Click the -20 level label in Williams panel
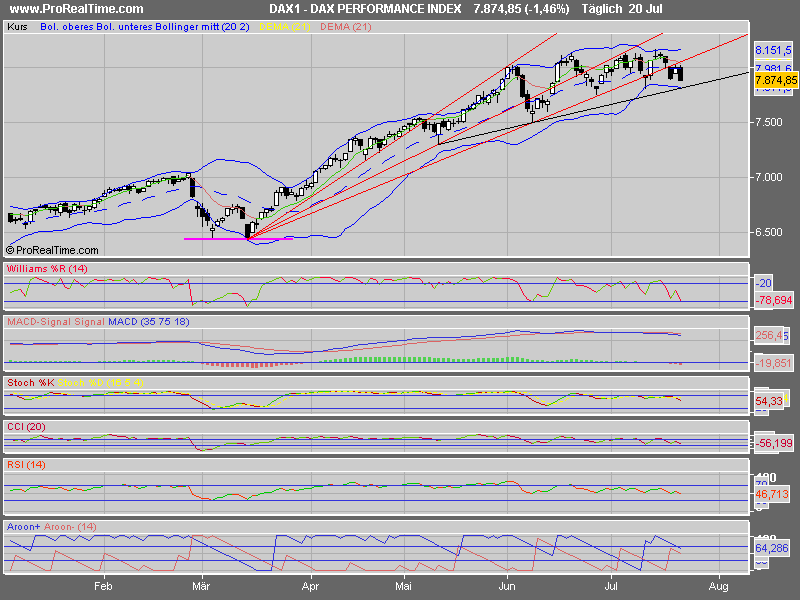This screenshot has height=600, width=800. point(764,283)
